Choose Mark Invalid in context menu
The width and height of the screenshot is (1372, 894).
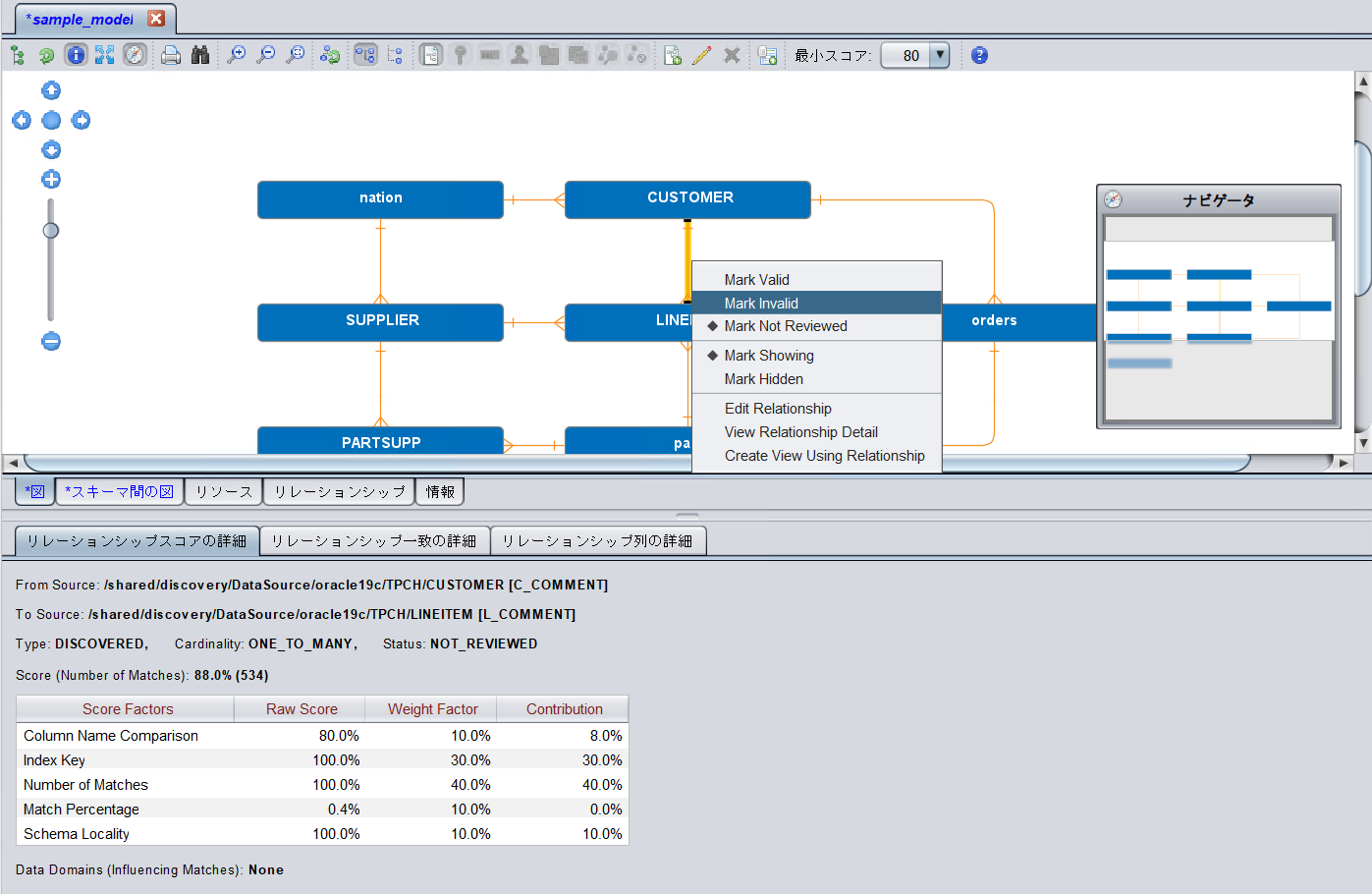[817, 304]
